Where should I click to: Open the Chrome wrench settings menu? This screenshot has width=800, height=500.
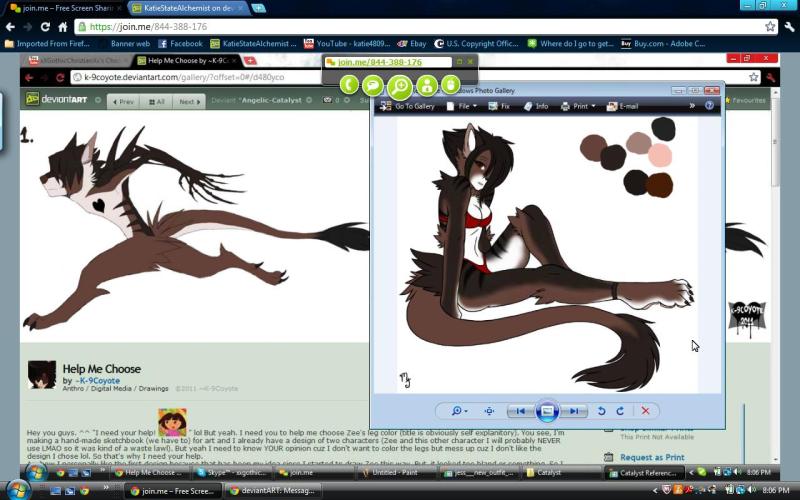click(789, 27)
